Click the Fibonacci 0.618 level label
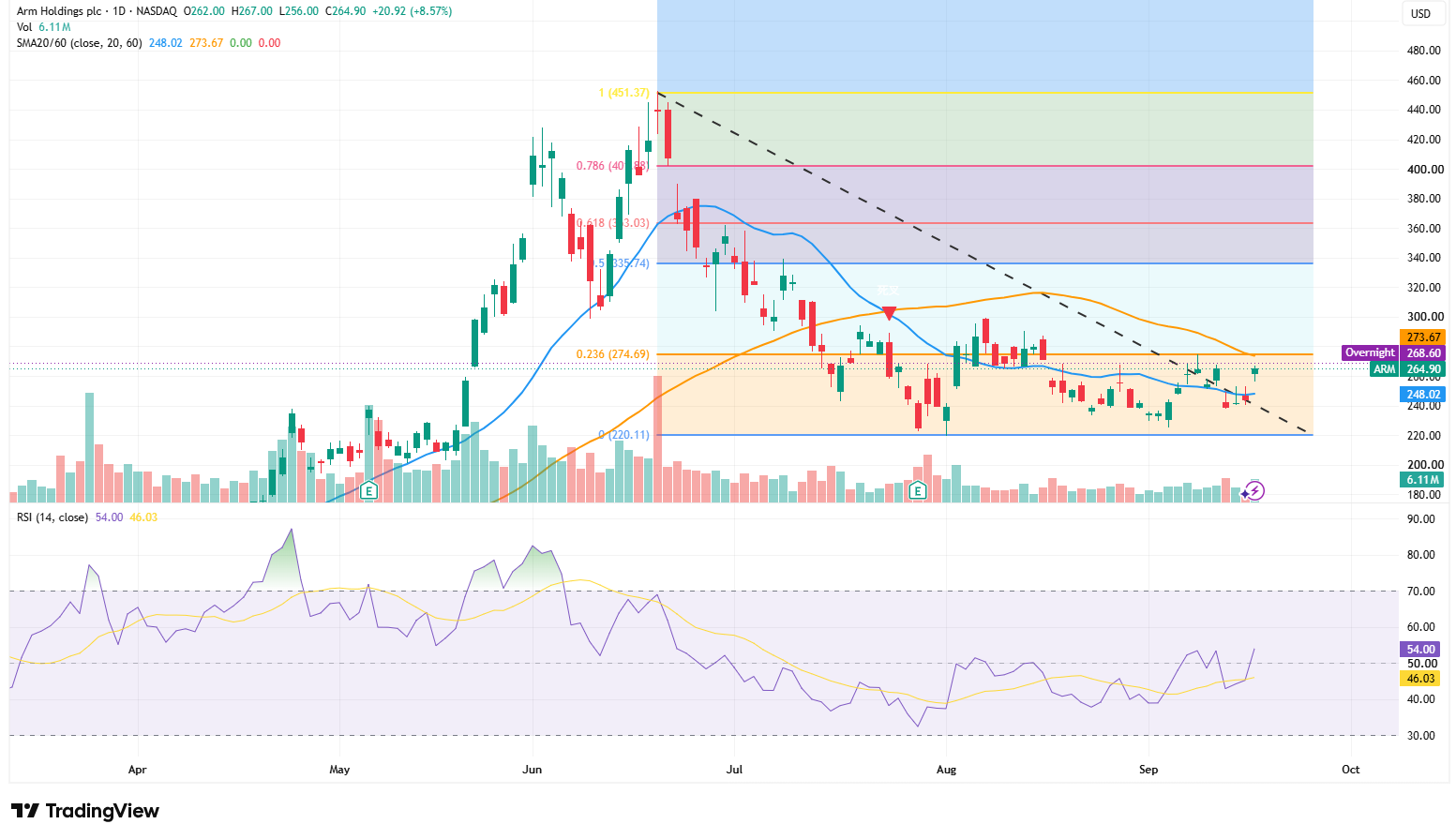This screenshot has width=1456, height=839. coord(612,223)
